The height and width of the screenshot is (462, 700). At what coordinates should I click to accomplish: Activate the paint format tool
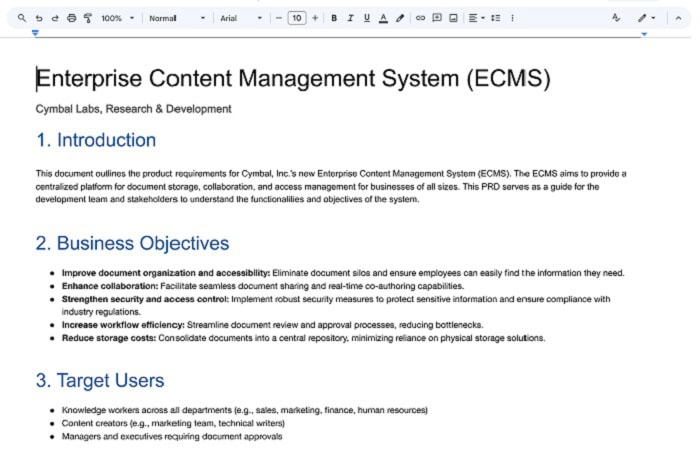pos(87,18)
